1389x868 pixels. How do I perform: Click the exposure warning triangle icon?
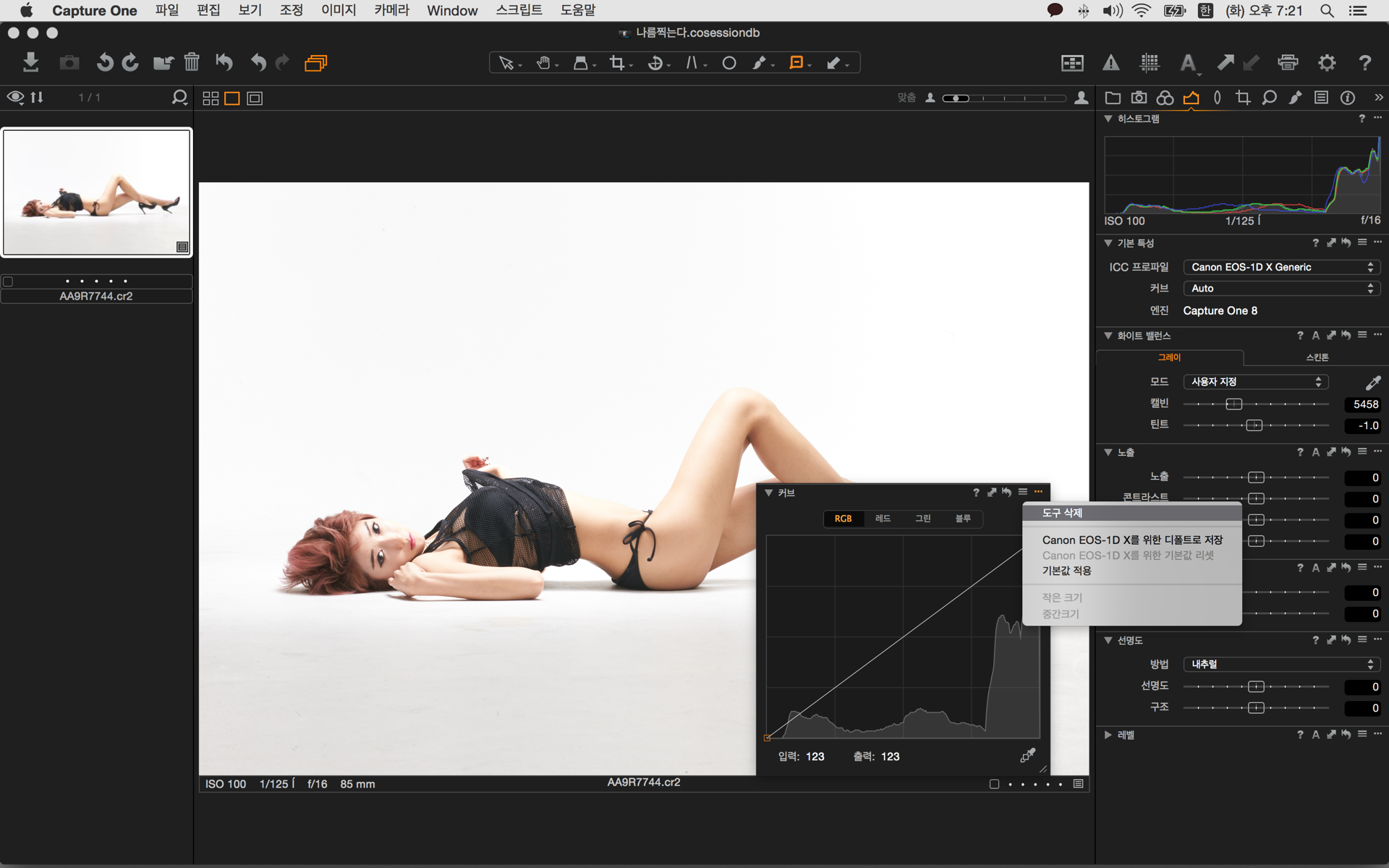coord(1110,63)
